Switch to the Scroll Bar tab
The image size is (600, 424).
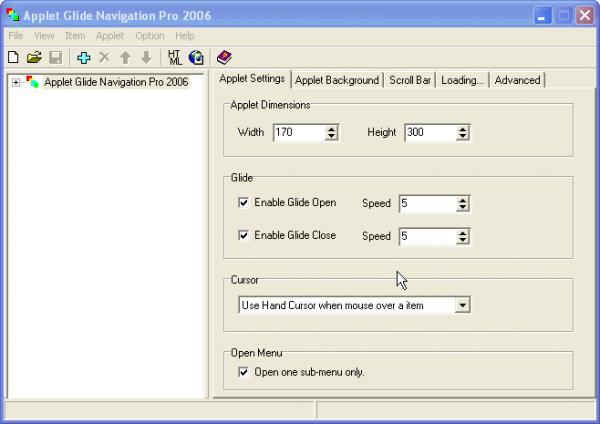(410, 80)
